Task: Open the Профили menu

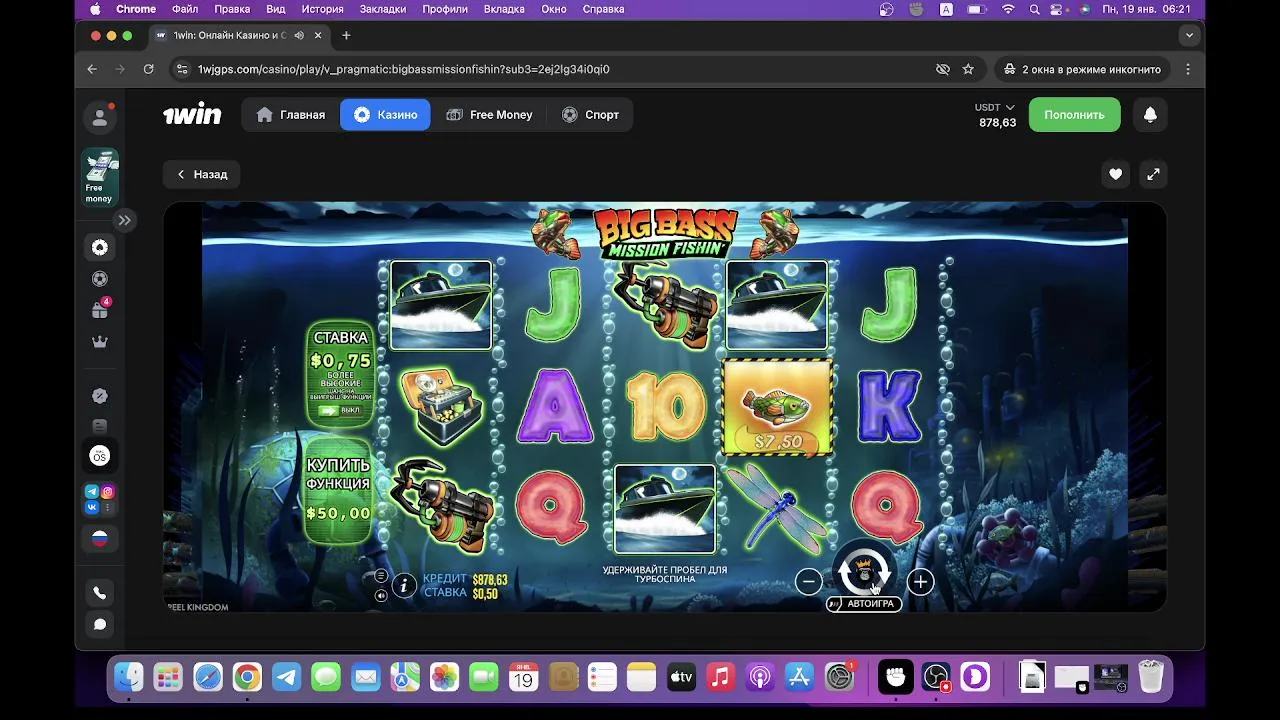Action: coord(445,9)
